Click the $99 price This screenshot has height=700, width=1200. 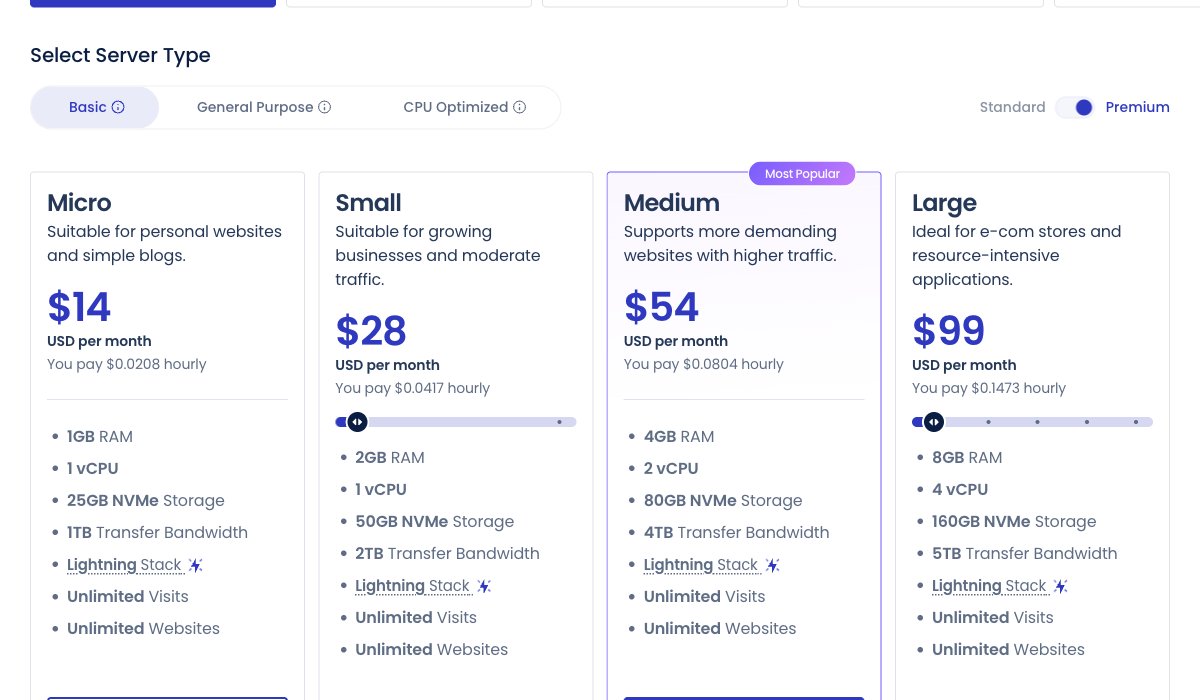pos(949,331)
